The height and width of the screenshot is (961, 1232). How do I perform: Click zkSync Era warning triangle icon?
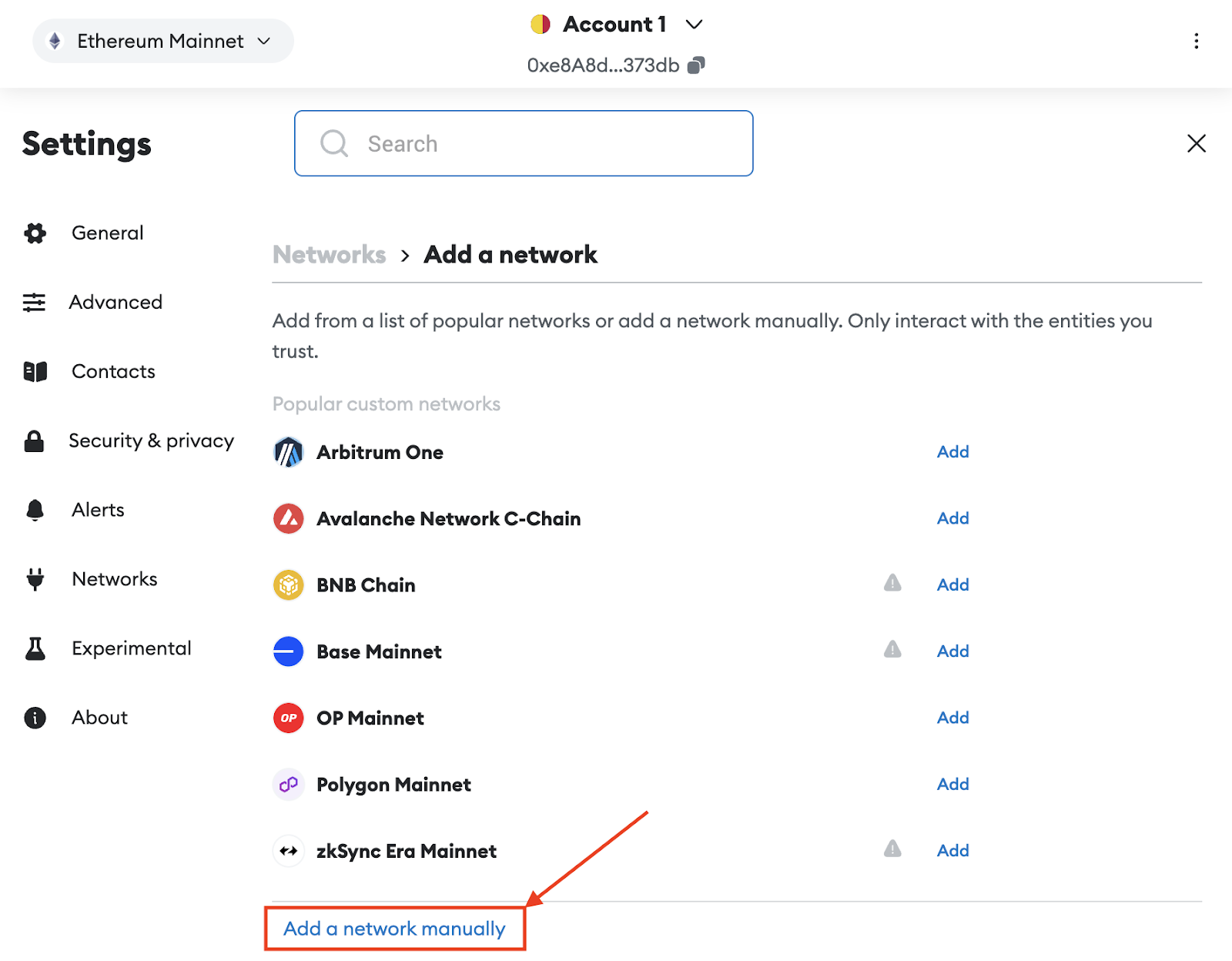892,849
